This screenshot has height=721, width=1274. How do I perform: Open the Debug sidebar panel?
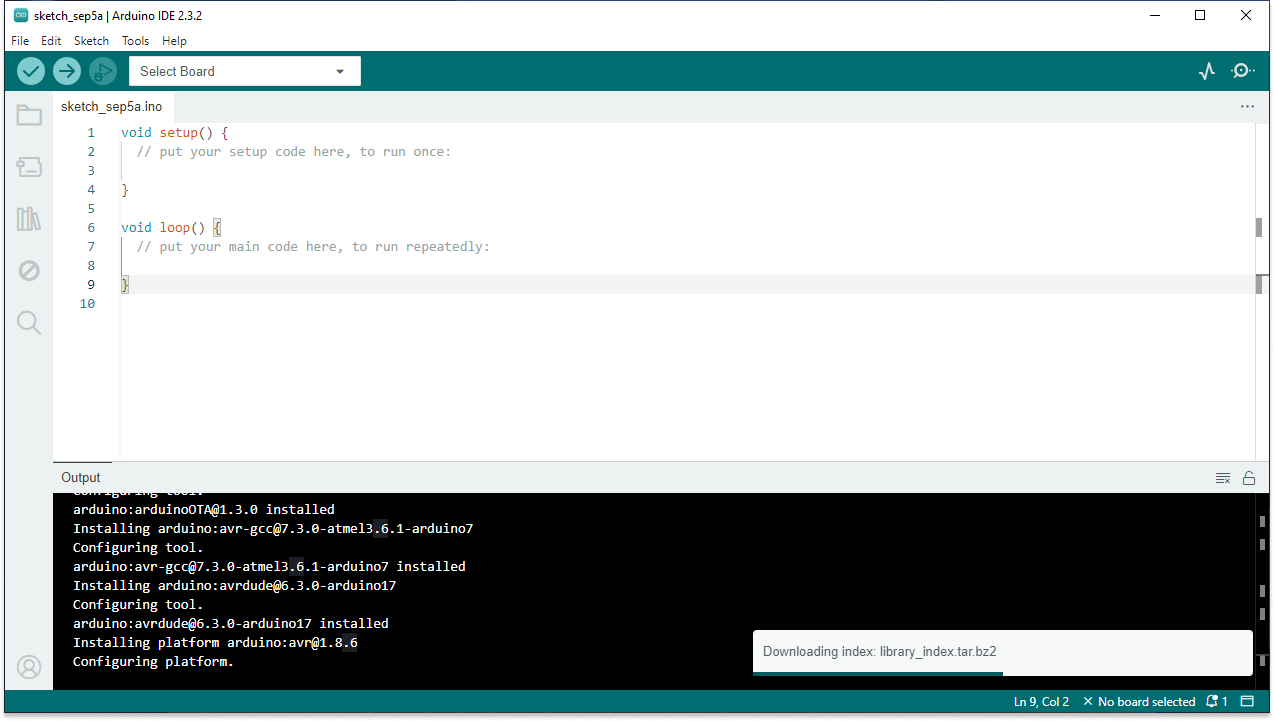pos(29,271)
